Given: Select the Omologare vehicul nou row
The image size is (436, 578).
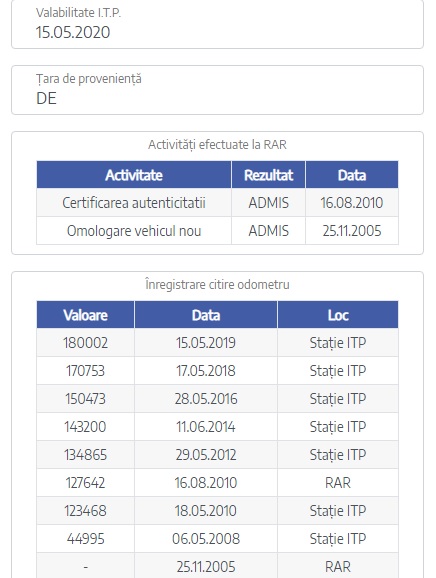Looking at the screenshot, I should [217, 231].
